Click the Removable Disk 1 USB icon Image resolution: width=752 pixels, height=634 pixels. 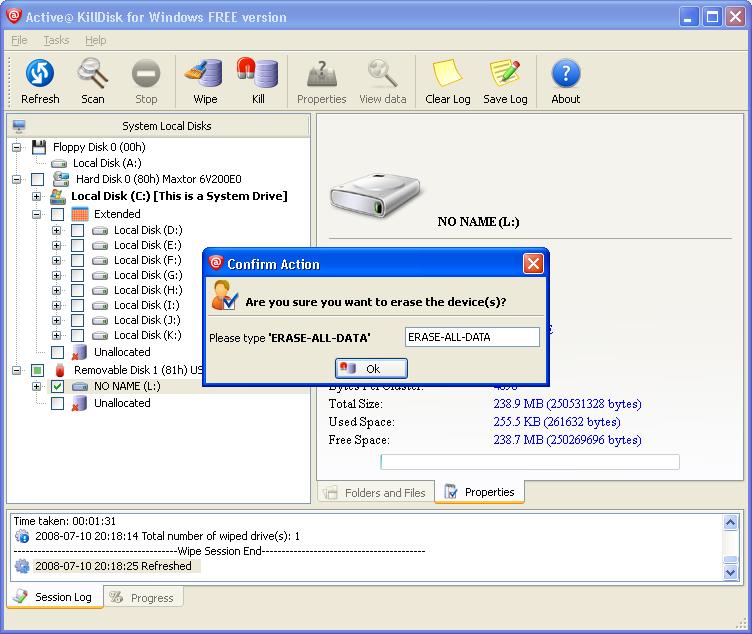(x=59, y=370)
